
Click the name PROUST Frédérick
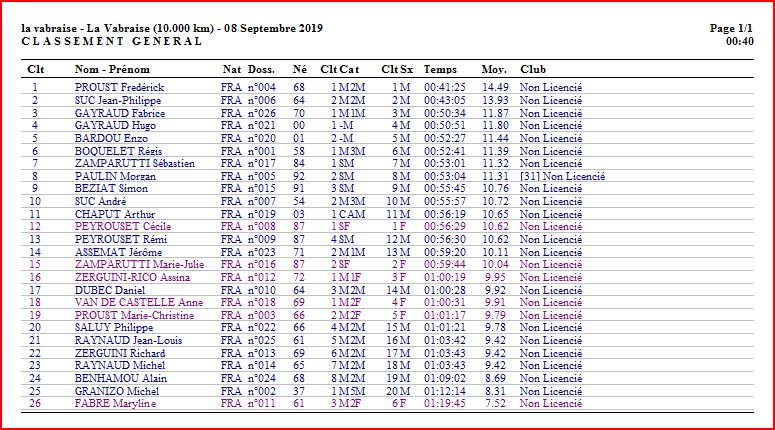click(119, 87)
